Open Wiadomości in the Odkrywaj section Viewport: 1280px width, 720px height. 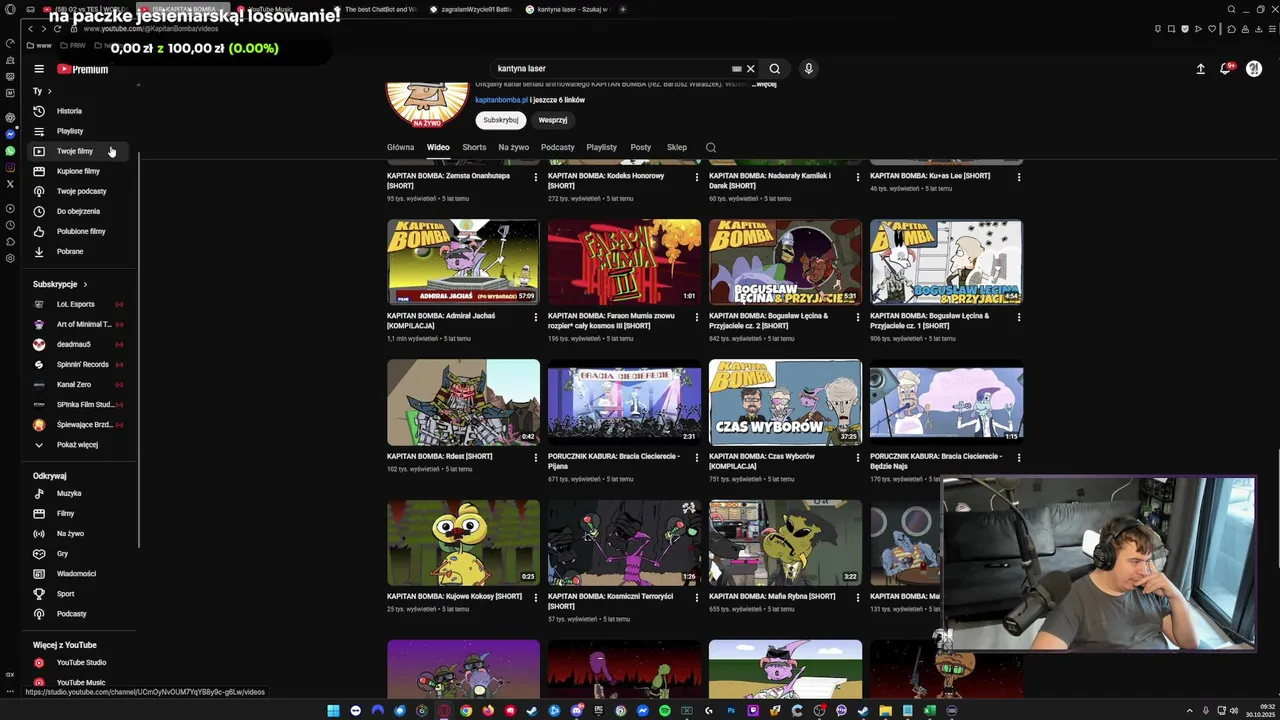[80, 573]
